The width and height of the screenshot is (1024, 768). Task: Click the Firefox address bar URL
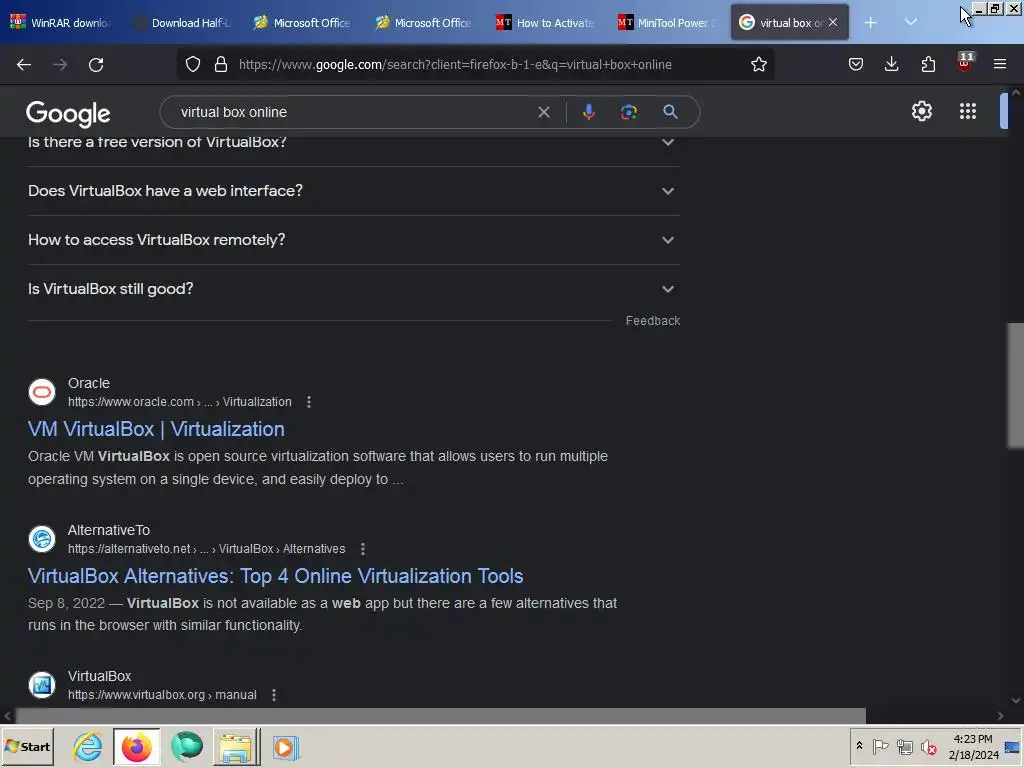click(455, 65)
